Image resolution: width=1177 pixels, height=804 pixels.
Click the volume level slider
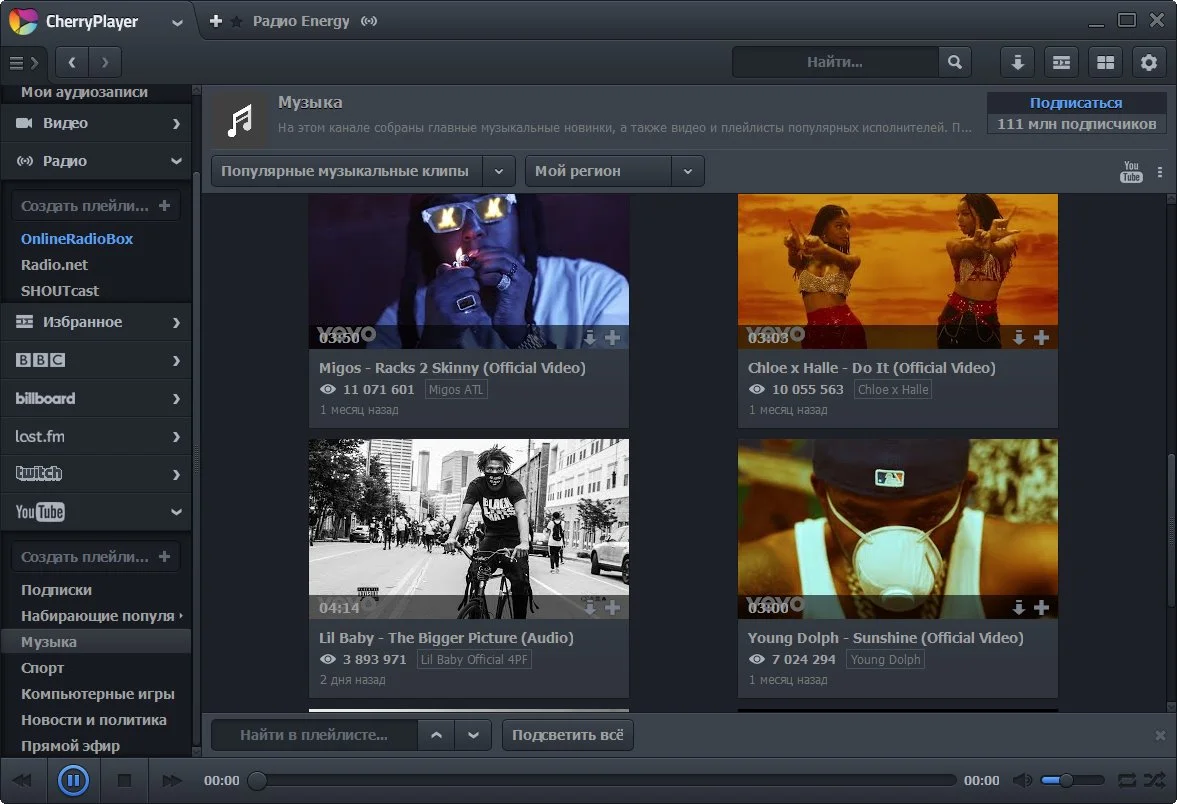[x=1073, y=781]
